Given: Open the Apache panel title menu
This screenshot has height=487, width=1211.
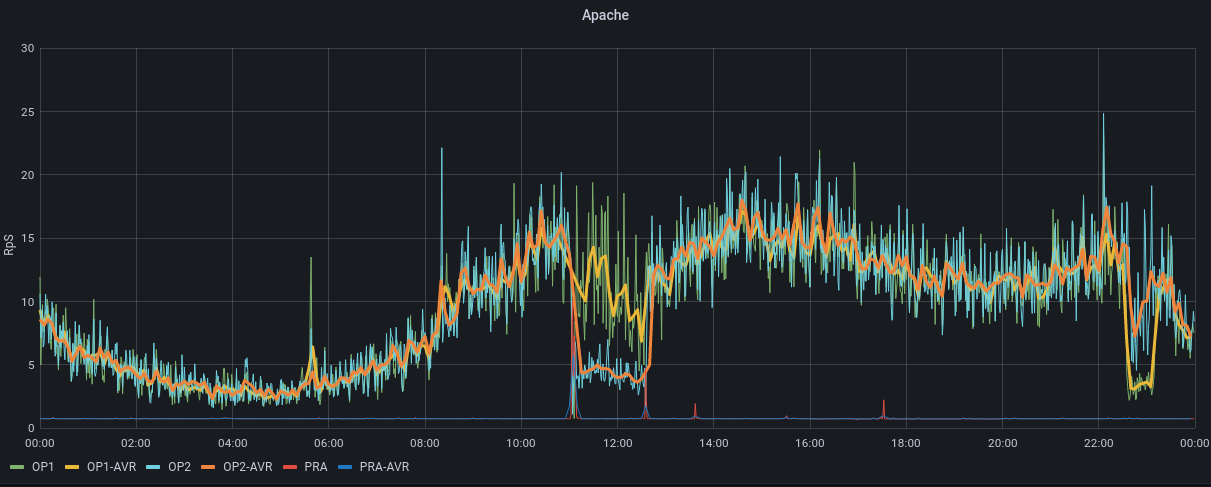Looking at the screenshot, I should (x=605, y=15).
